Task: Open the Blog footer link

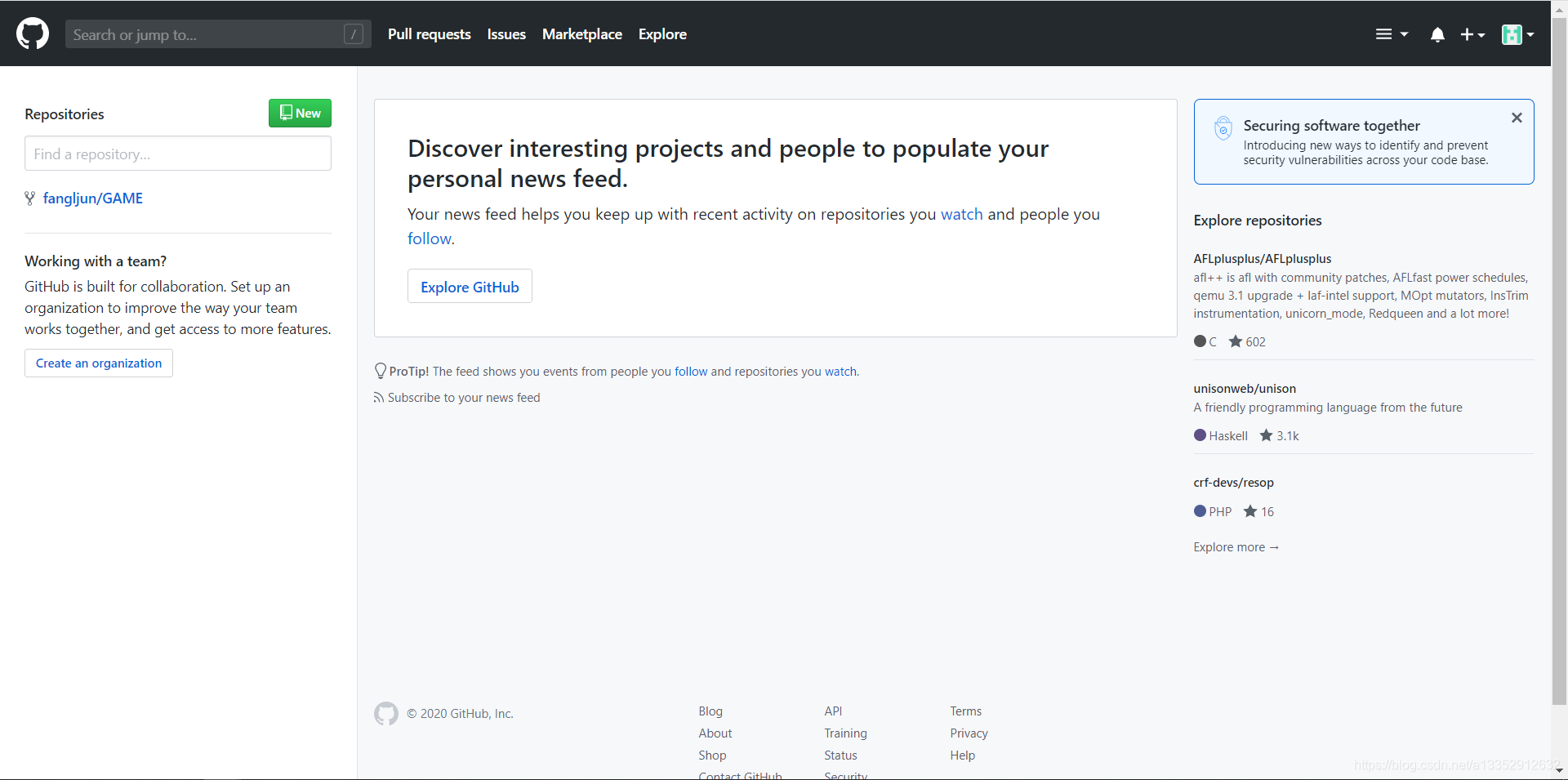Action: pyautogui.click(x=710, y=711)
